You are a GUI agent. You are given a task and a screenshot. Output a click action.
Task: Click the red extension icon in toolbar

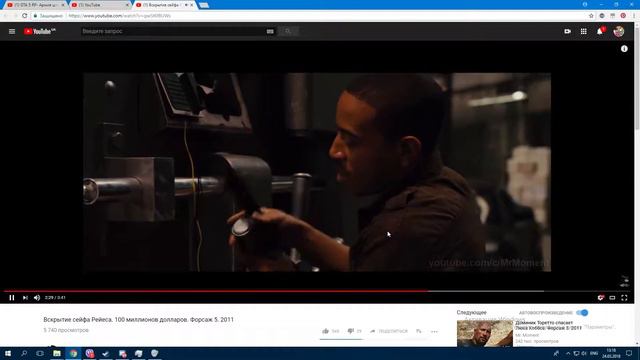tap(623, 16)
